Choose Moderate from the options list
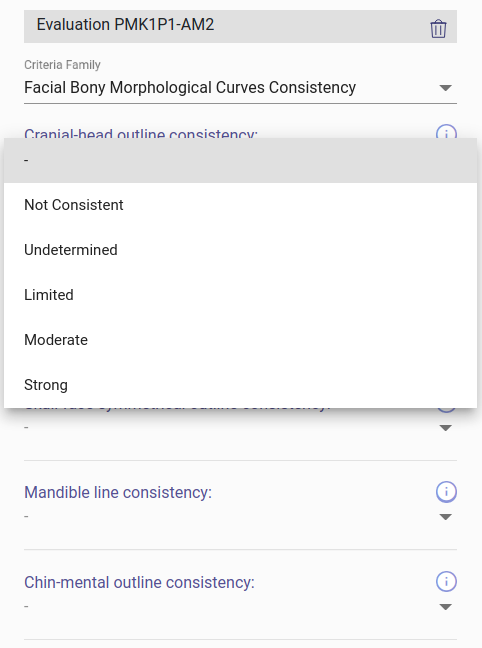Image resolution: width=482 pixels, height=648 pixels. click(x=240, y=340)
